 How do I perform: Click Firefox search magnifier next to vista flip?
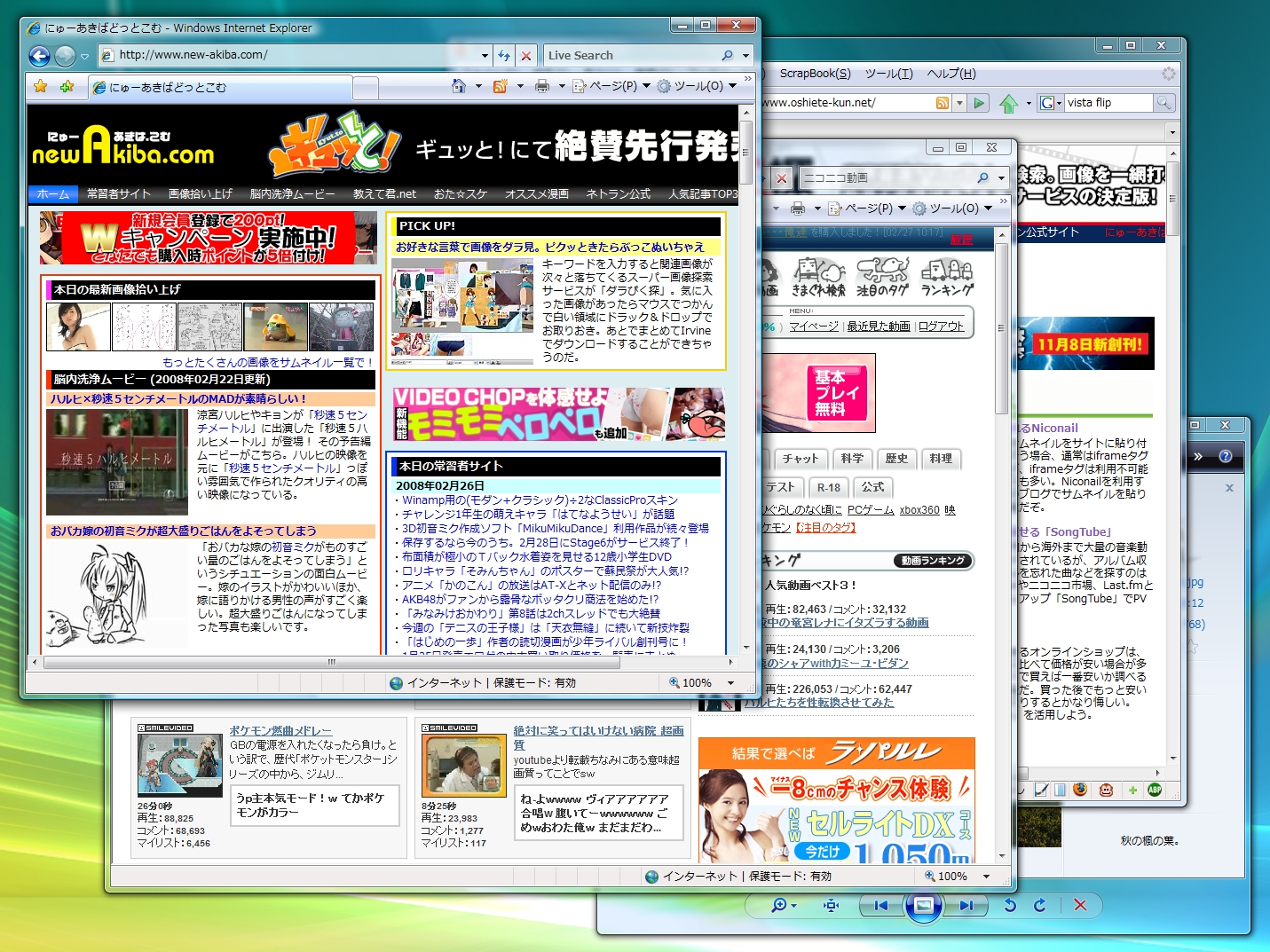pyautogui.click(x=1164, y=103)
